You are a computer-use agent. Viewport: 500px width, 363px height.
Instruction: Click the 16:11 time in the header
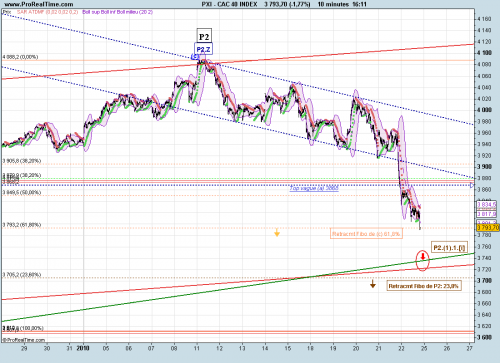[x=361, y=4]
